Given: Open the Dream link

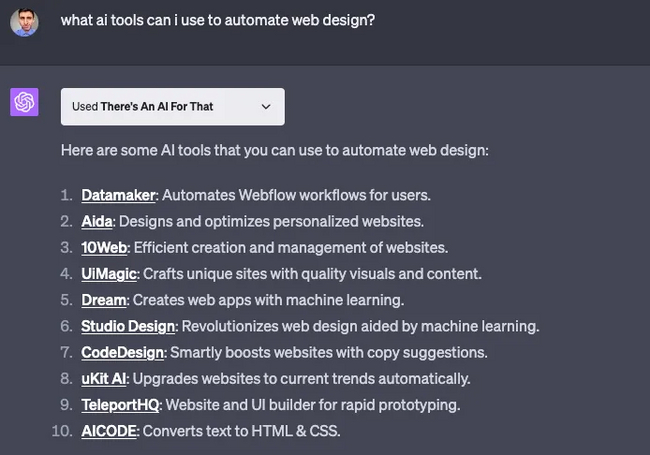Looking at the screenshot, I should tap(104, 300).
